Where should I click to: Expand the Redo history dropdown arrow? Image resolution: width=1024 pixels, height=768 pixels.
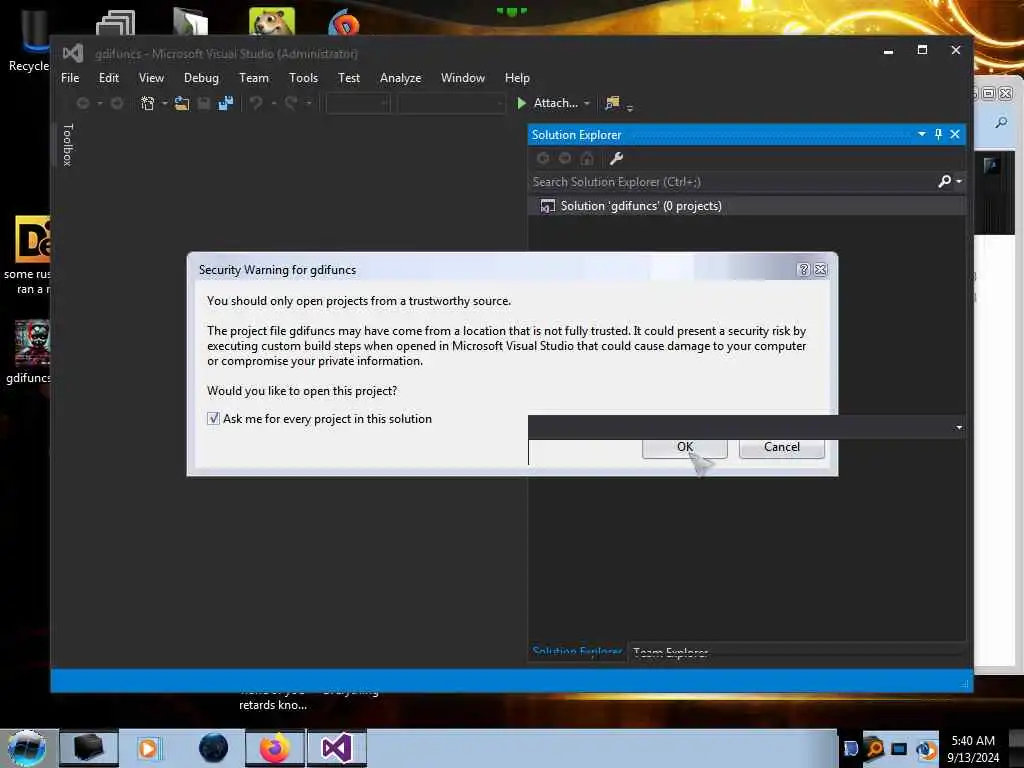(x=308, y=103)
